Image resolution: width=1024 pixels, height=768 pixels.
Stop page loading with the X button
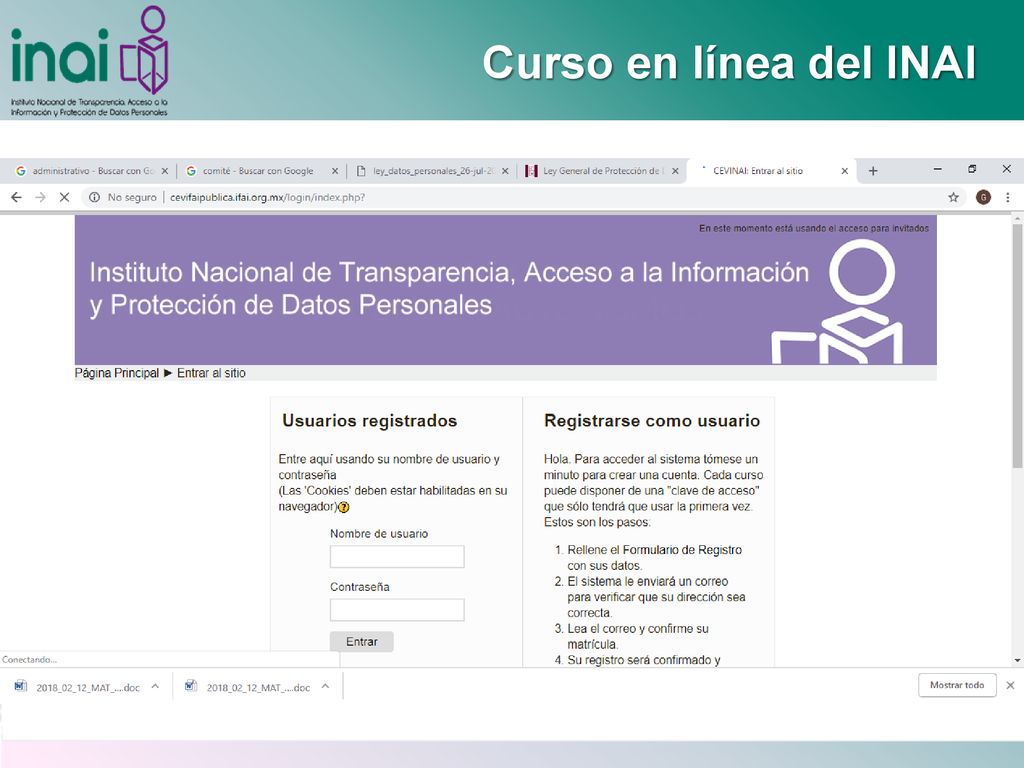(64, 197)
